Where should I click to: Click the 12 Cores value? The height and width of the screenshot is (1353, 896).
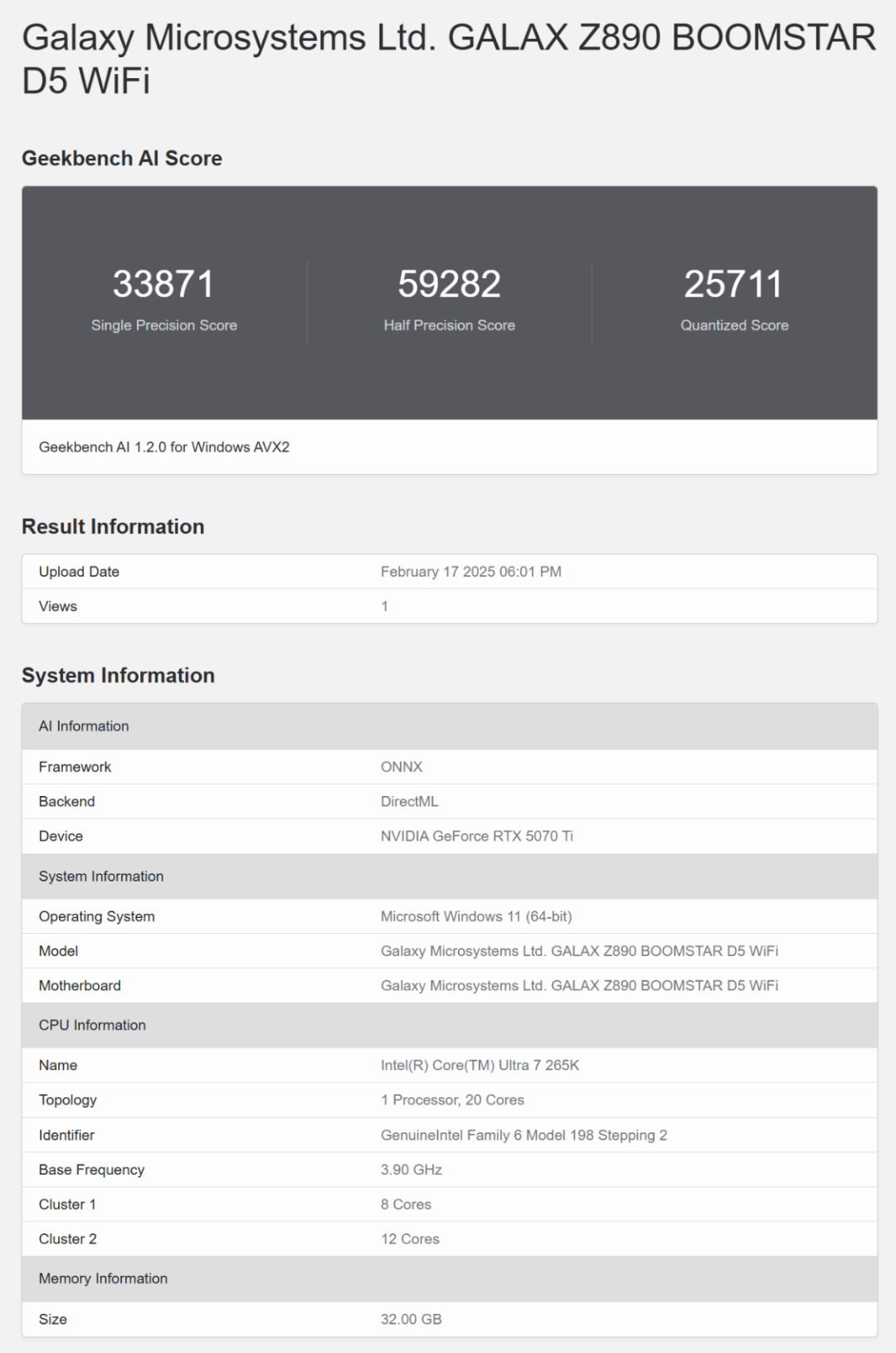(410, 1239)
